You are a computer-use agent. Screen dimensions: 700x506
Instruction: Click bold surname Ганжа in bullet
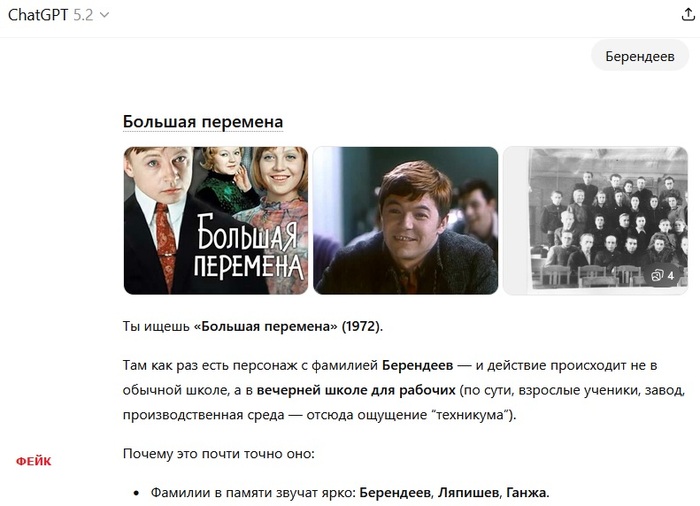click(528, 493)
